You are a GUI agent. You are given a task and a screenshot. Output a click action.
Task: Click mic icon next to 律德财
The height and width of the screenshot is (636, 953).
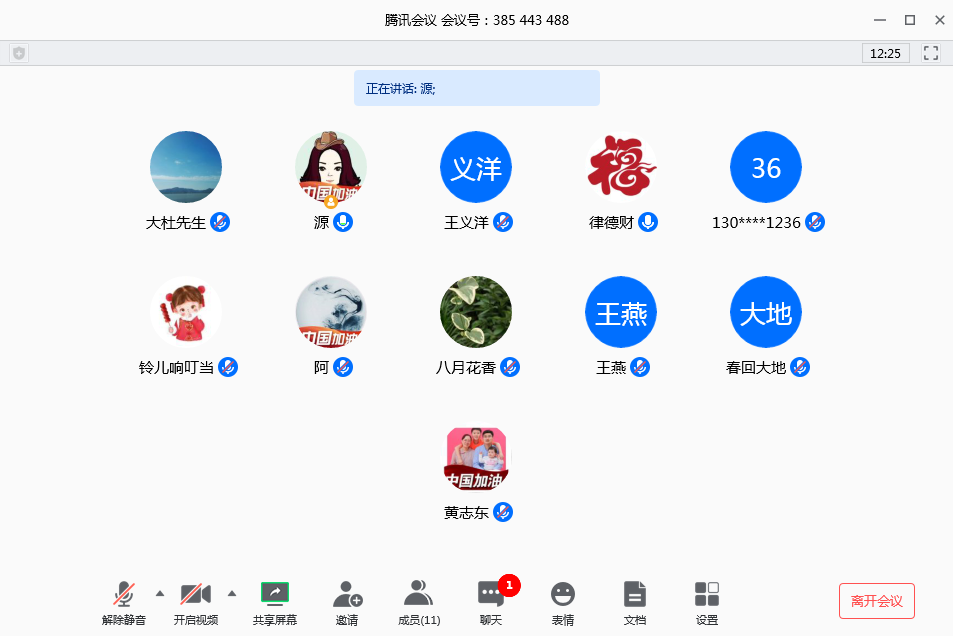(x=648, y=223)
